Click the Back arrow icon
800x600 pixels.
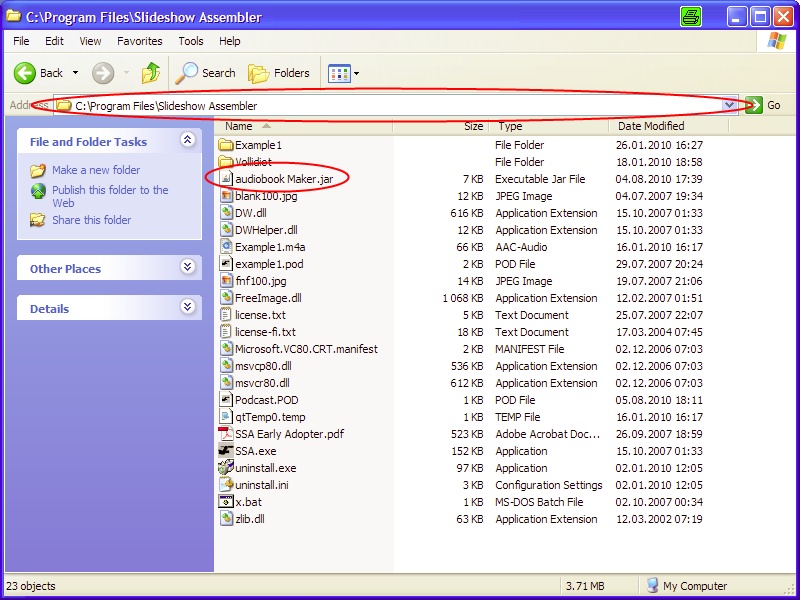click(26, 73)
